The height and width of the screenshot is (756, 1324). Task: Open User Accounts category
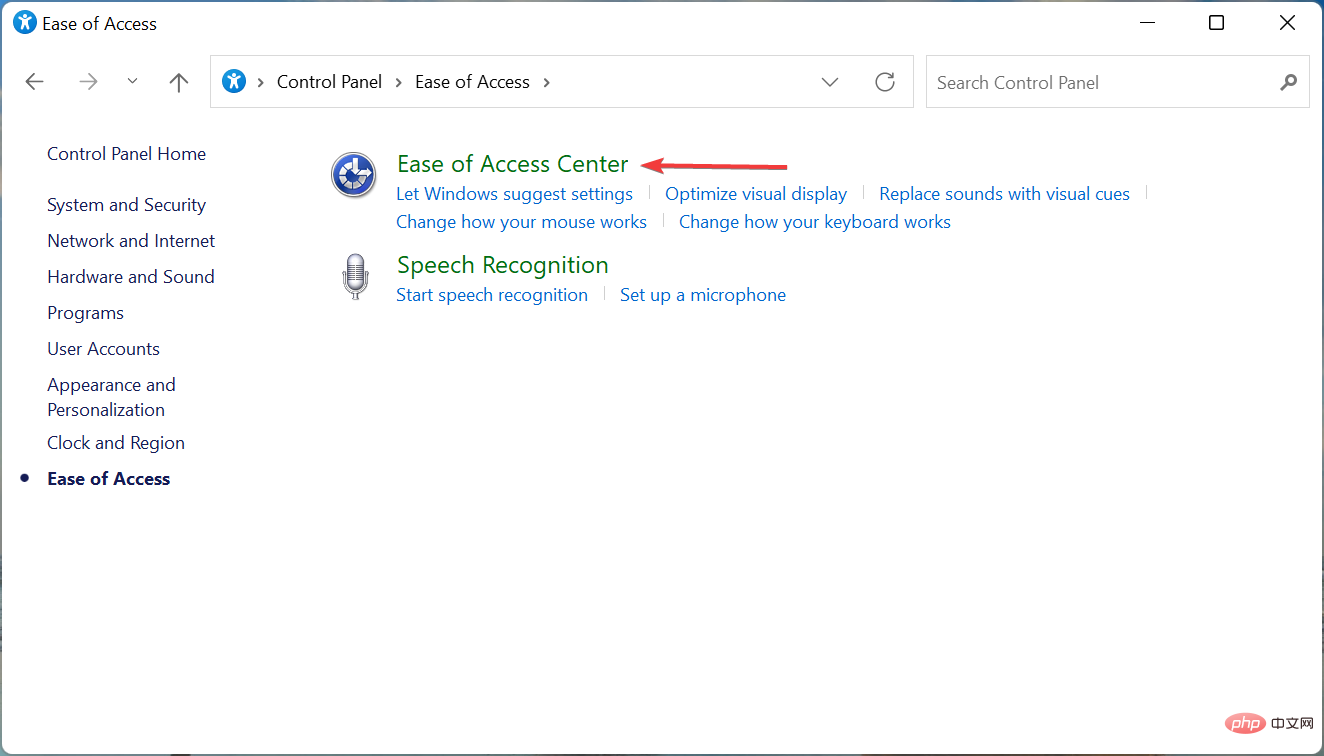pos(103,349)
